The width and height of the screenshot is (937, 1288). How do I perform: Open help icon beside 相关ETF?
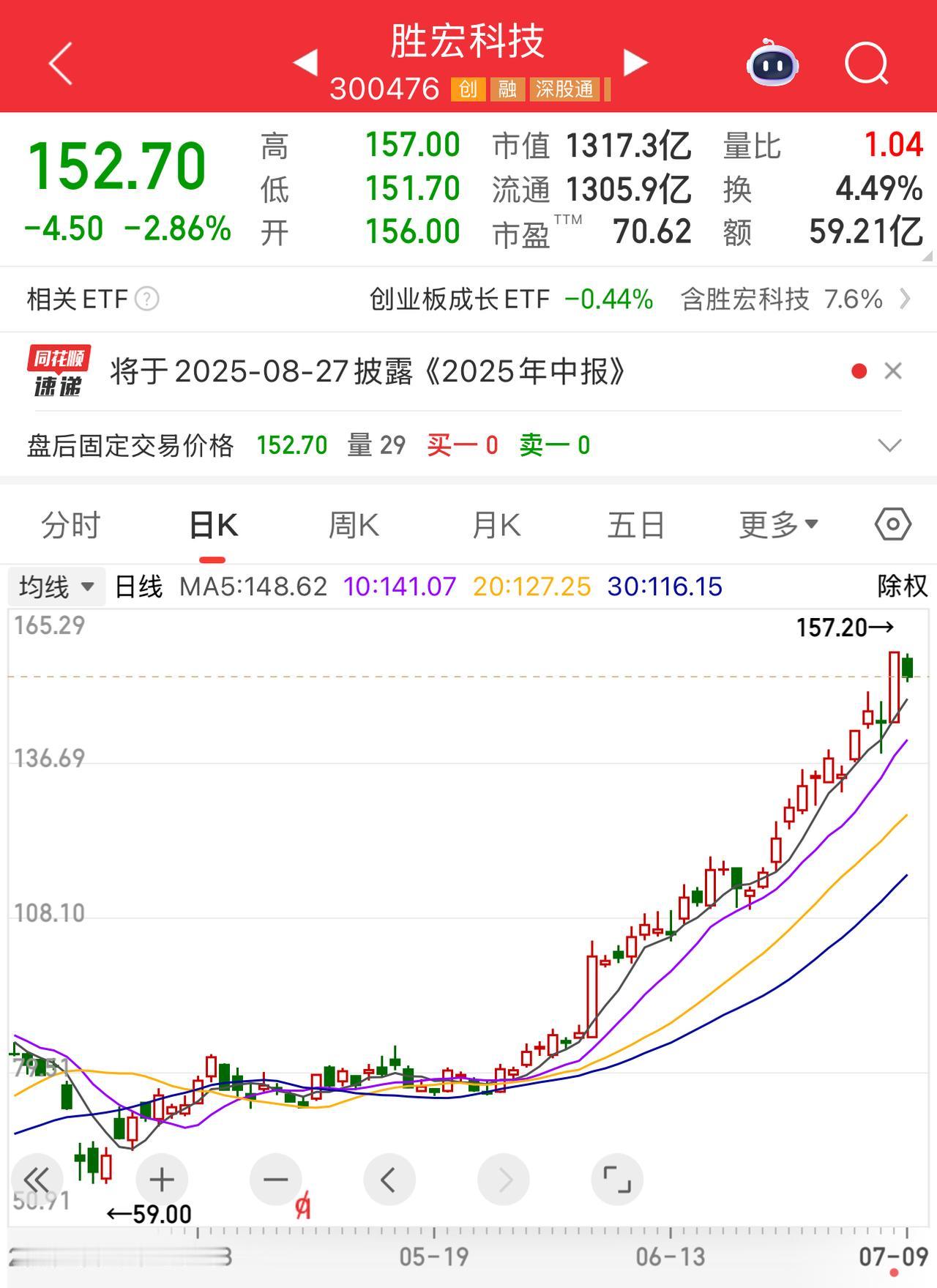coord(147,299)
